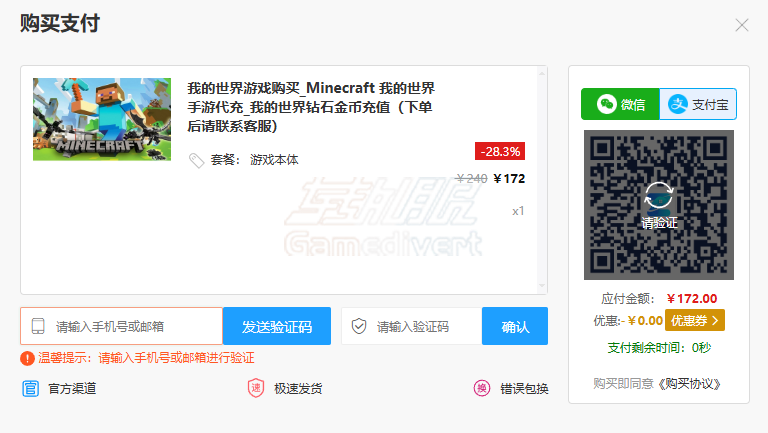Click the struck-through ¥240 original price
Viewport: 768px width, 433px height.
tap(471, 179)
